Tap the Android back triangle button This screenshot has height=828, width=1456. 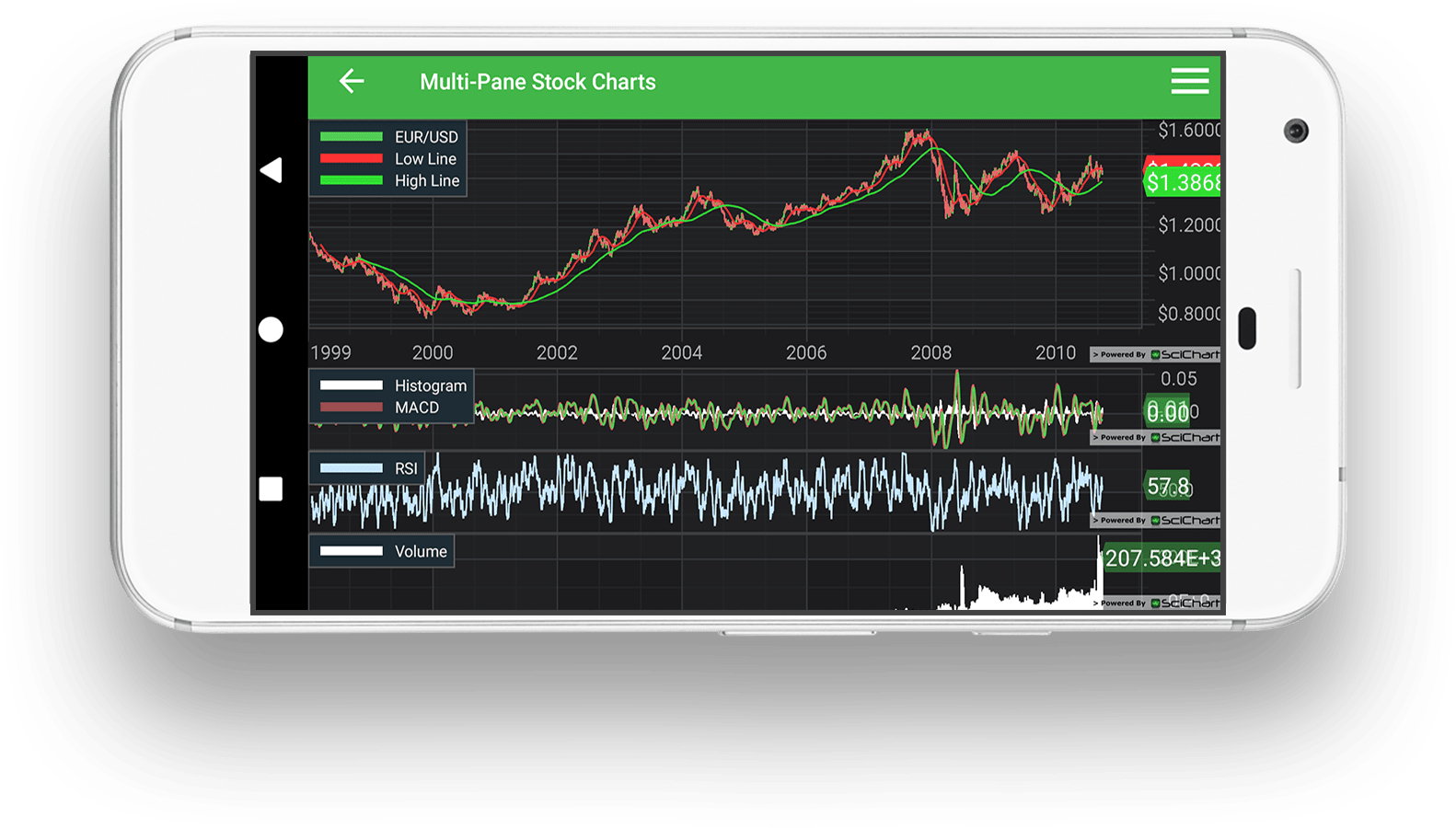click(271, 170)
